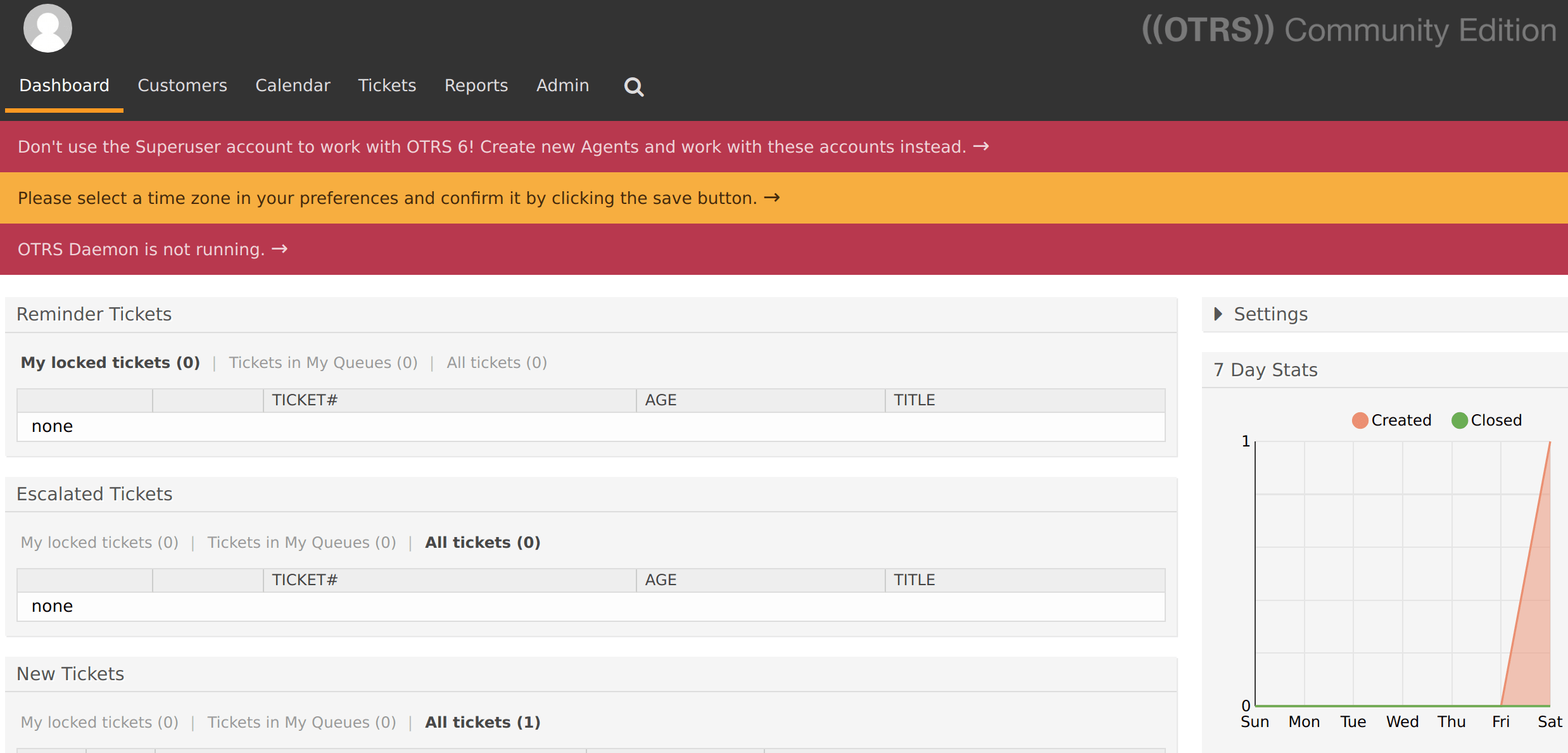The width and height of the screenshot is (1568, 753).
Task: Click the Settings label text
Action: 1270,314
